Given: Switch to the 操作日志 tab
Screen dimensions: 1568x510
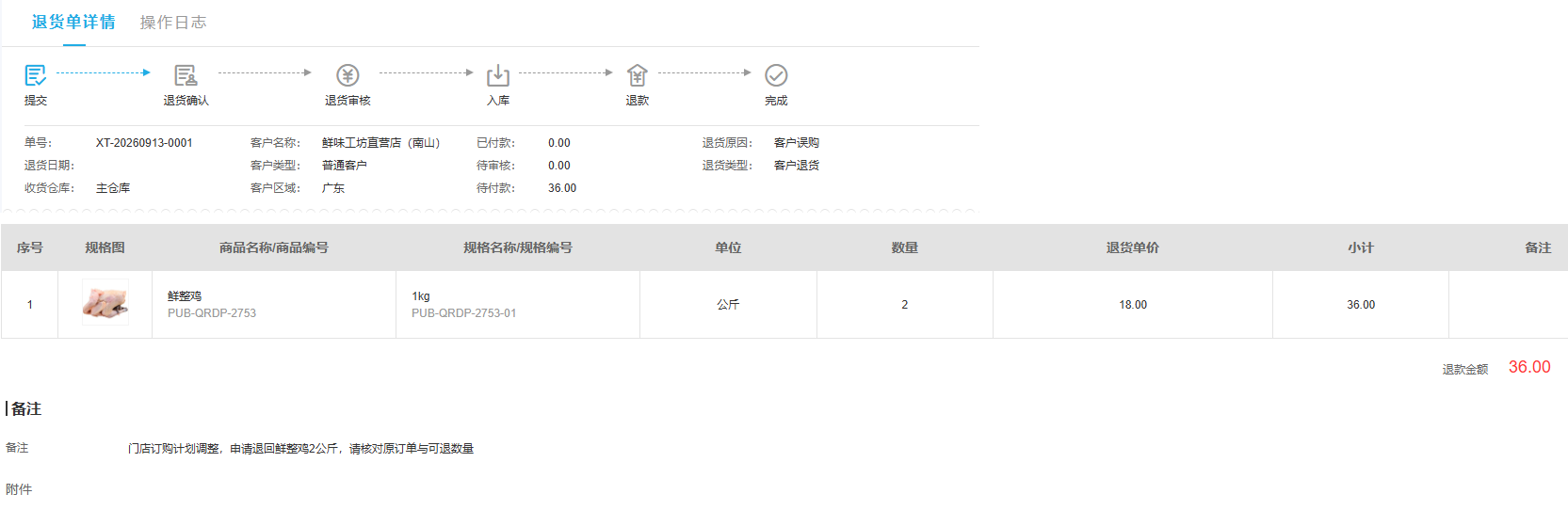Looking at the screenshot, I should click(173, 23).
